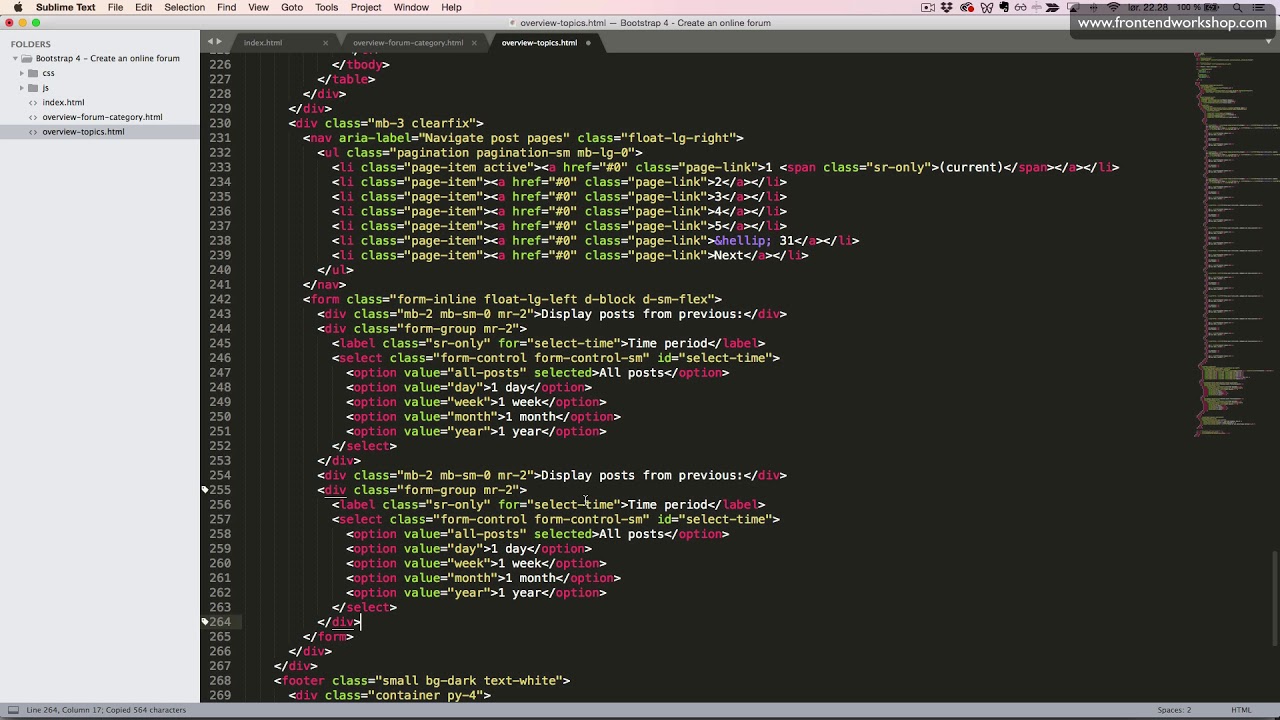
Task: Open the Tools menu
Action: 326,7
